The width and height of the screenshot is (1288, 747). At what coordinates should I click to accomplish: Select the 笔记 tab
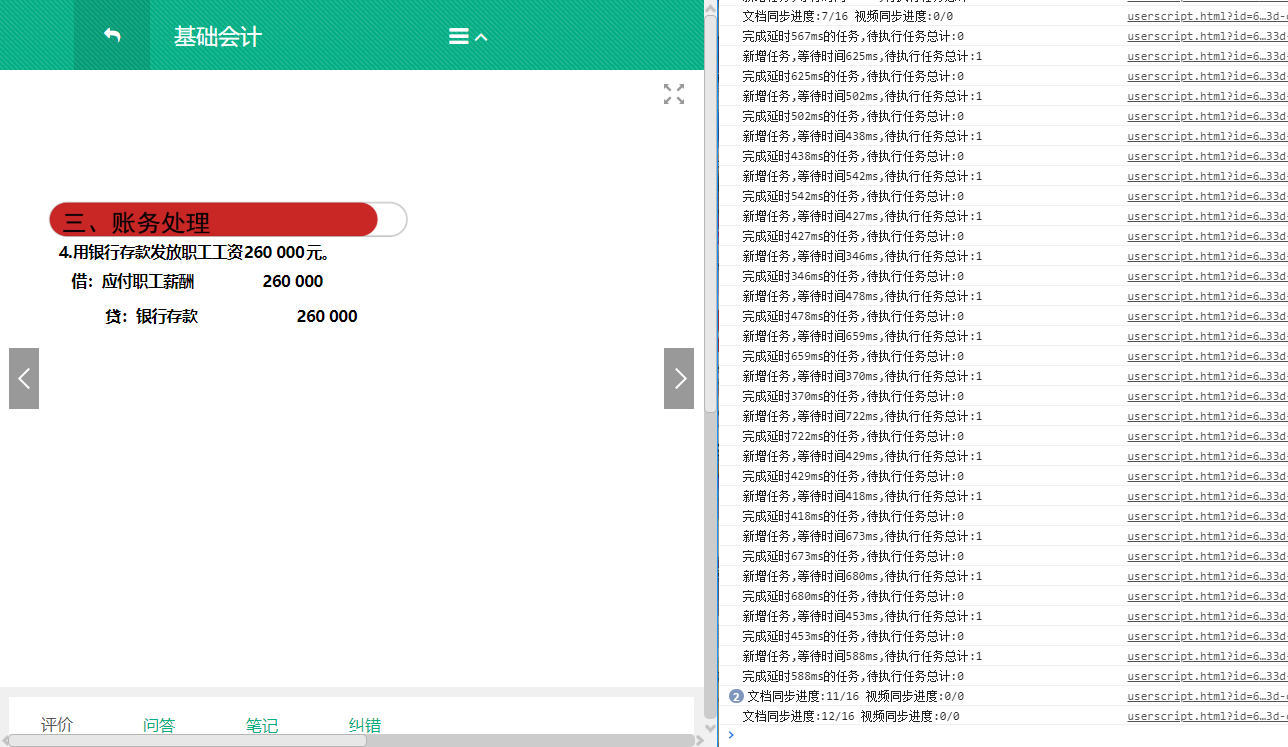[x=261, y=725]
